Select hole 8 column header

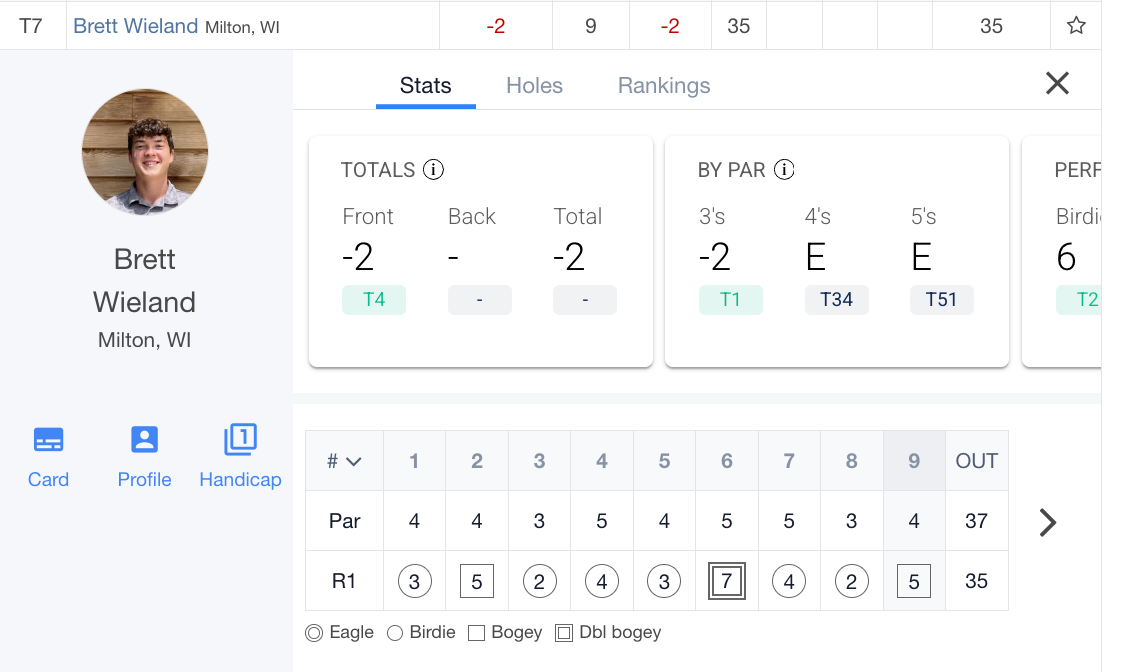[852, 461]
